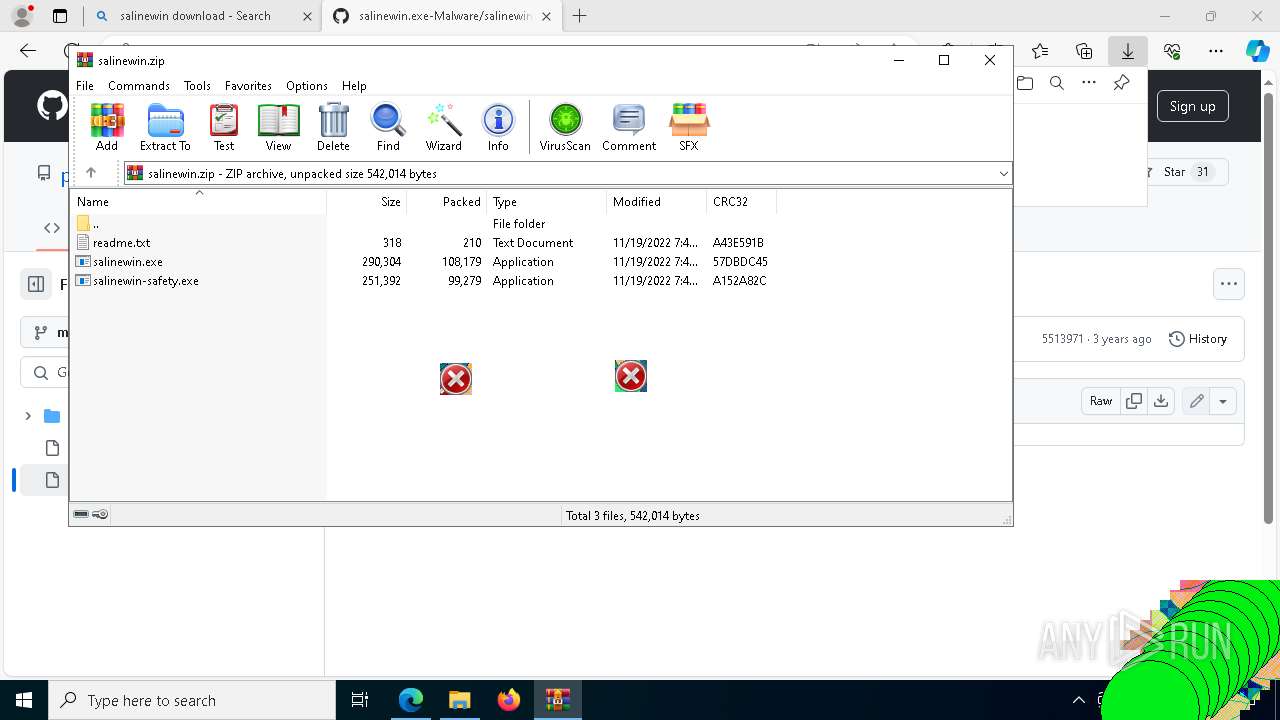Pin the Downloads flyout
Image resolution: width=1280 pixels, height=720 pixels.
pyautogui.click(x=1121, y=83)
